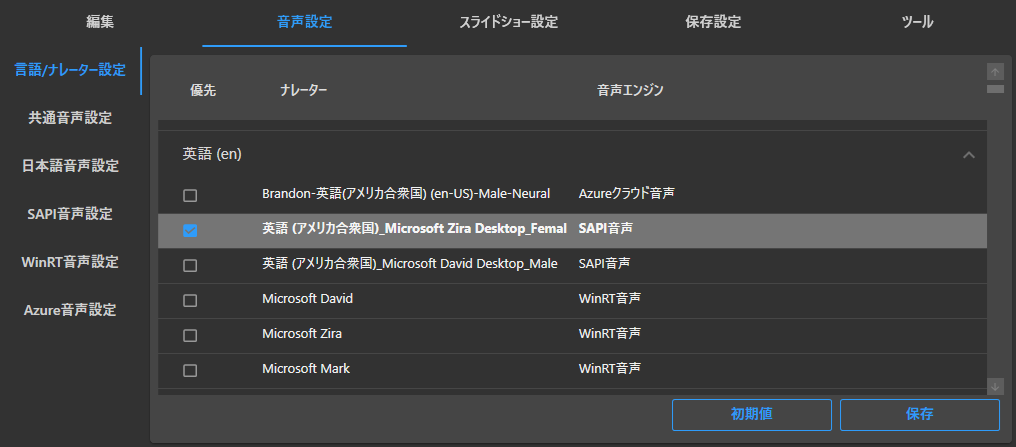Open the スライドショー設定 tab
Viewport: 1016px width, 447px height.
[x=508, y=22]
